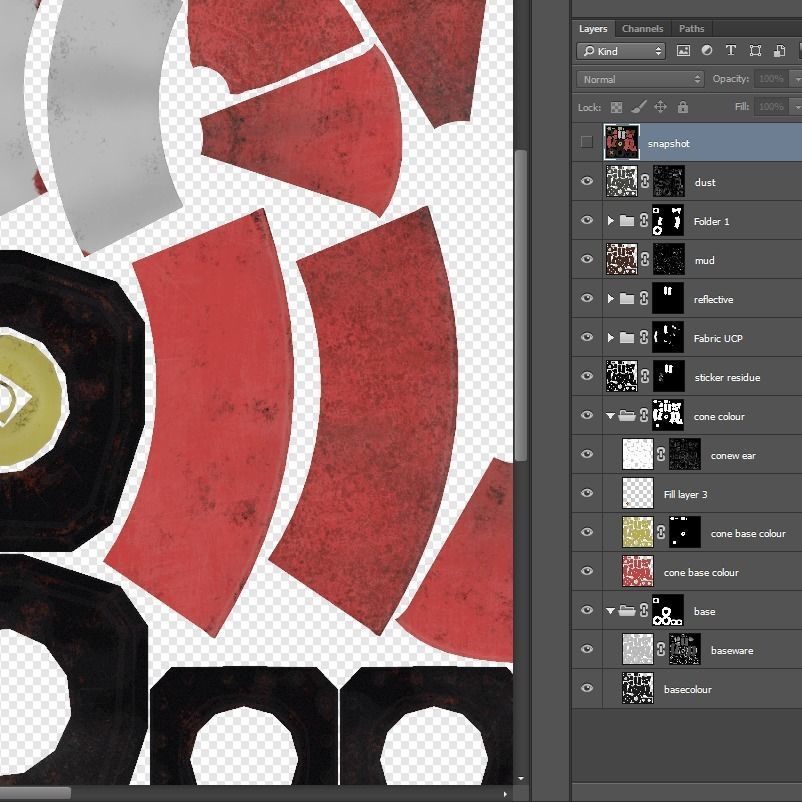
Task: Click open folder icon of cone colour group
Action: pyautogui.click(x=627, y=415)
